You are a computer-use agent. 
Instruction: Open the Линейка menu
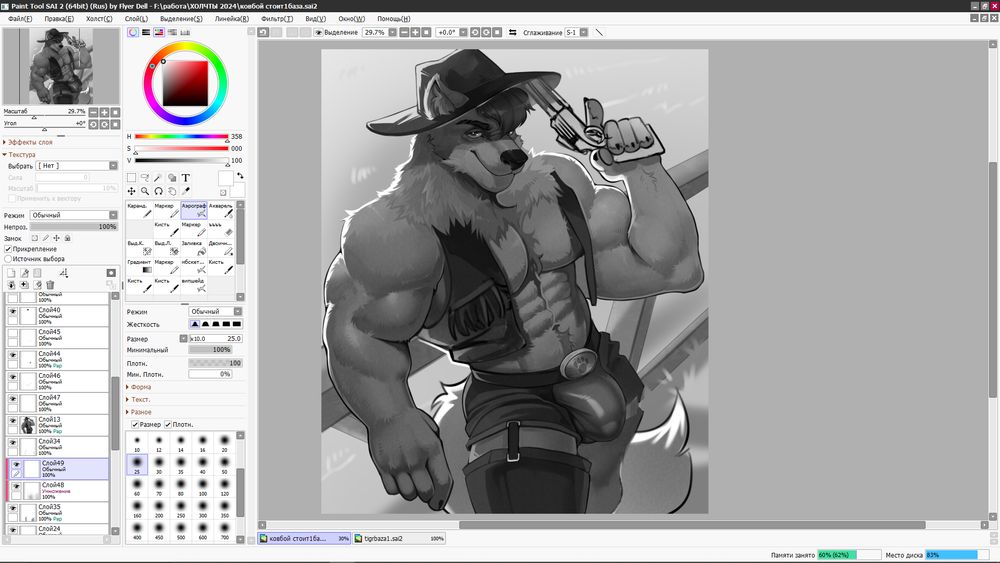point(232,18)
